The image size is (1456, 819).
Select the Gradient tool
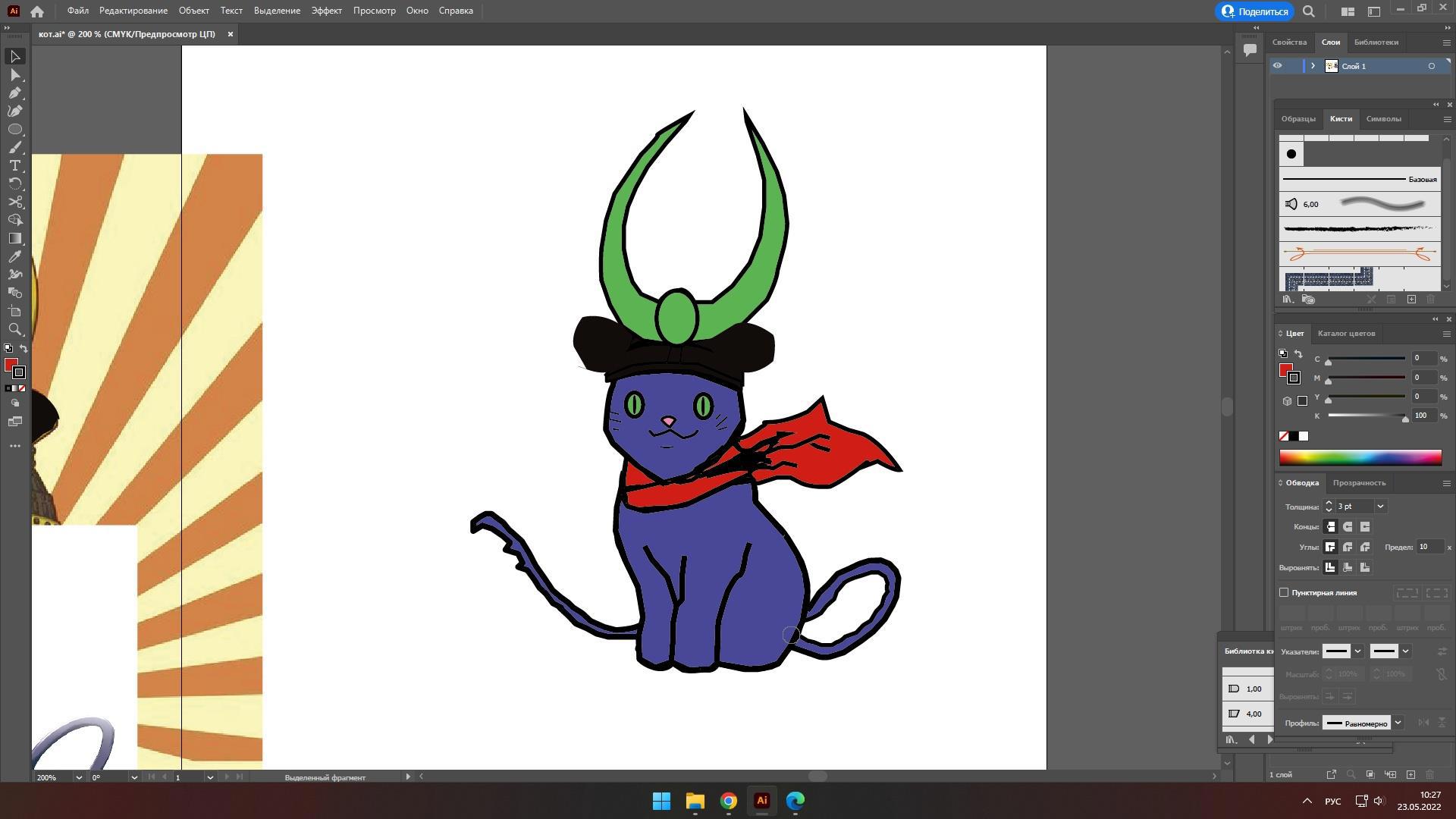pyautogui.click(x=14, y=239)
